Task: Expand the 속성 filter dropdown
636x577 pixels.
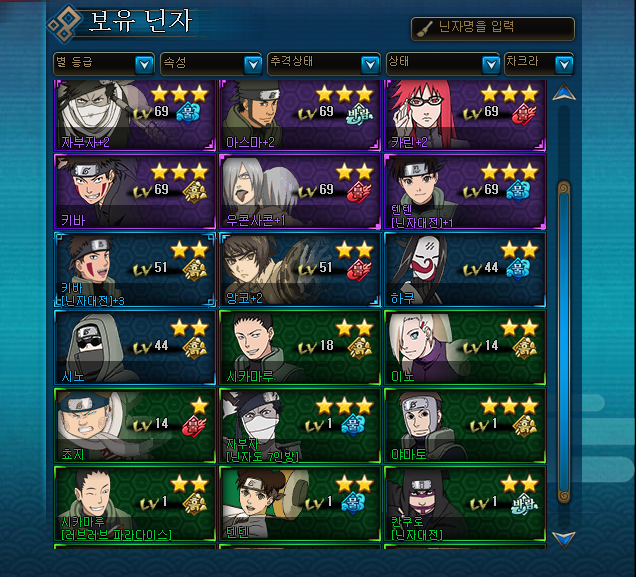Action: tap(211, 64)
